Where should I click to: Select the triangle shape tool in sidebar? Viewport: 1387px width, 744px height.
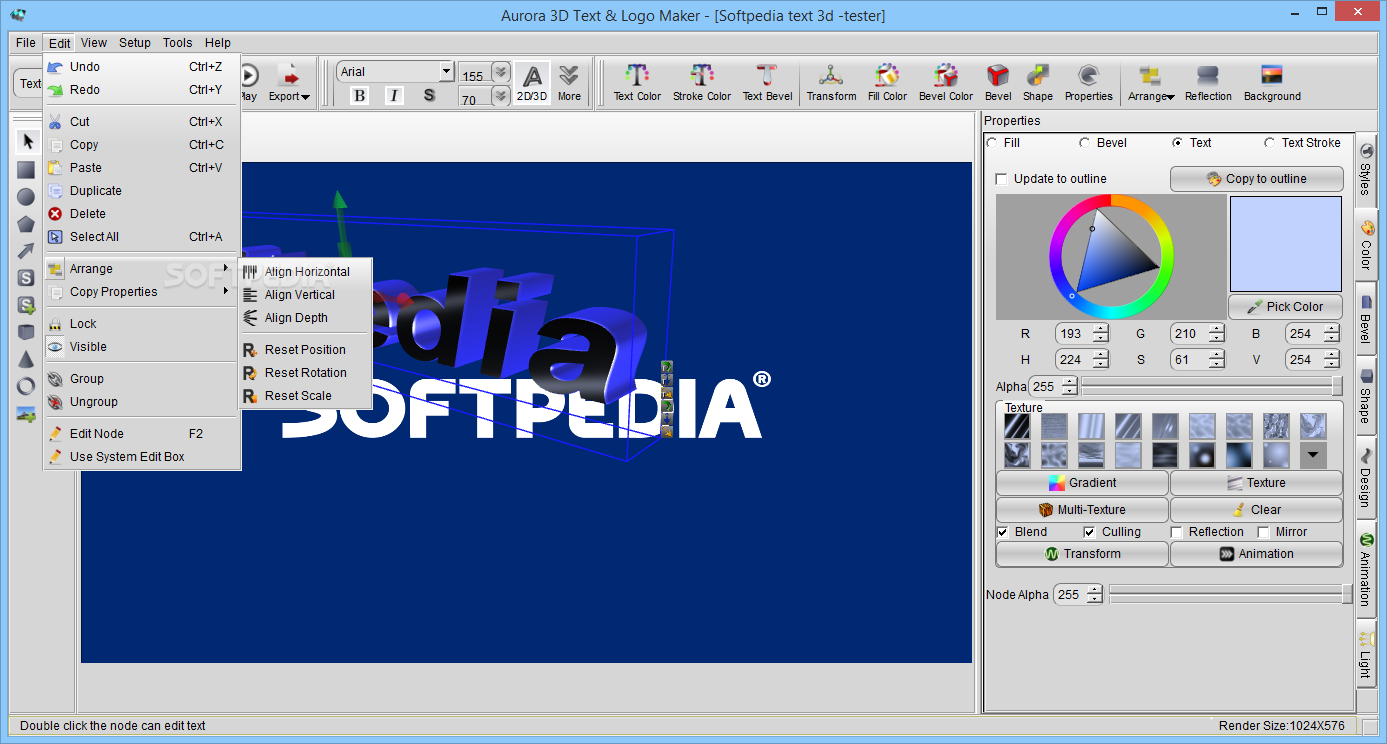27,359
